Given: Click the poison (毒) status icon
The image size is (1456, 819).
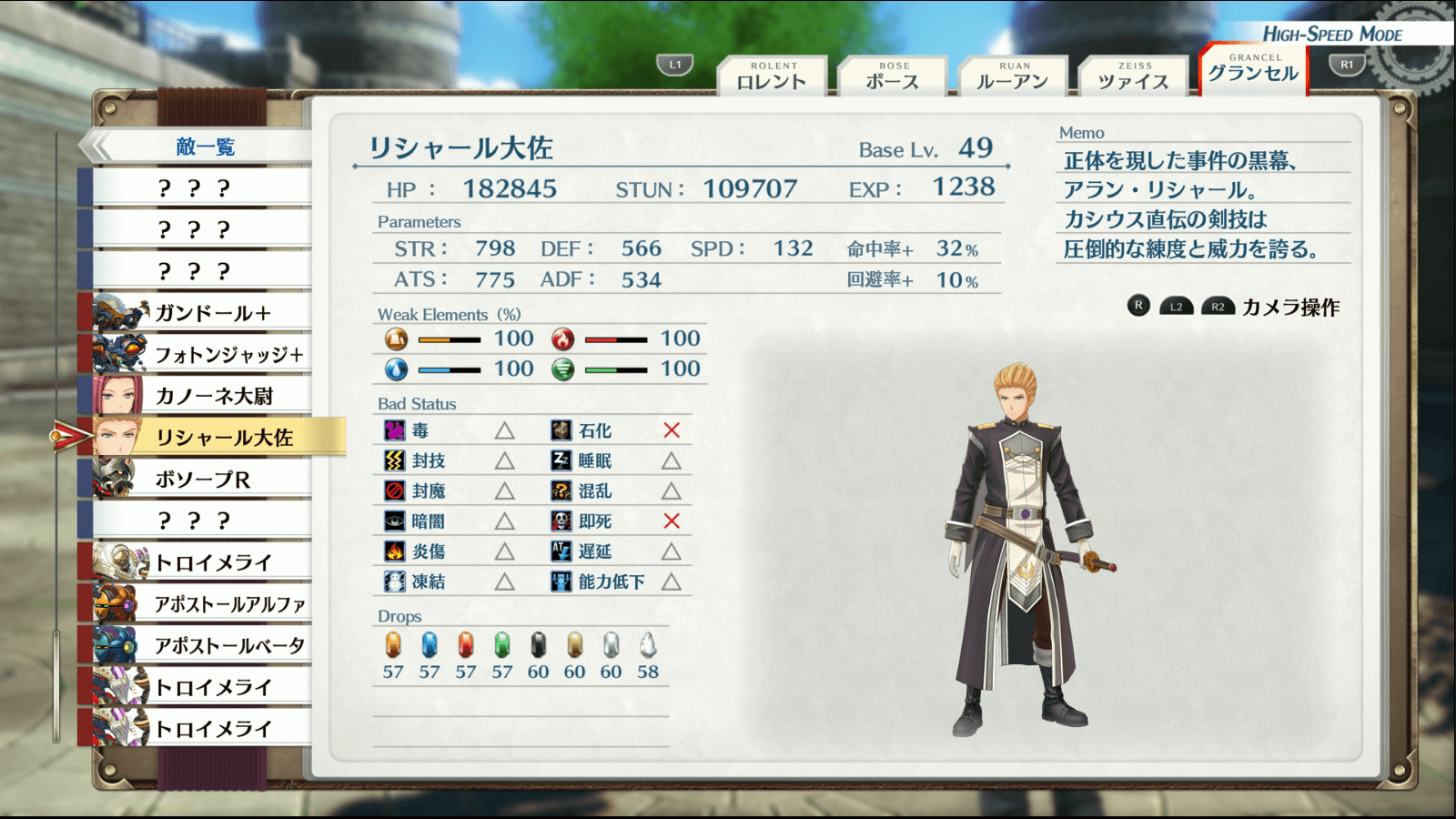Looking at the screenshot, I should pos(394,430).
